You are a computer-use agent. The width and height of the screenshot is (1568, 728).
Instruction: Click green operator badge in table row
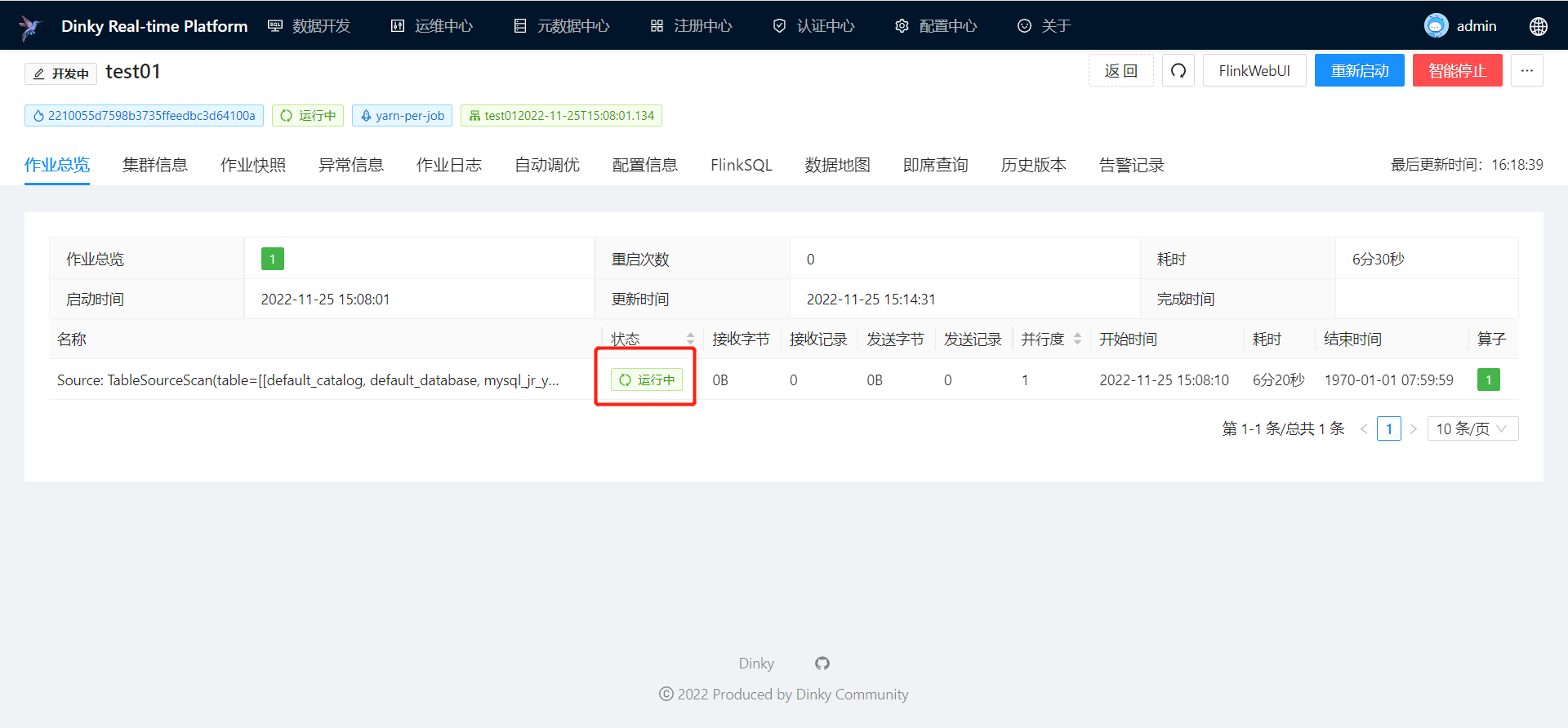(x=1489, y=380)
